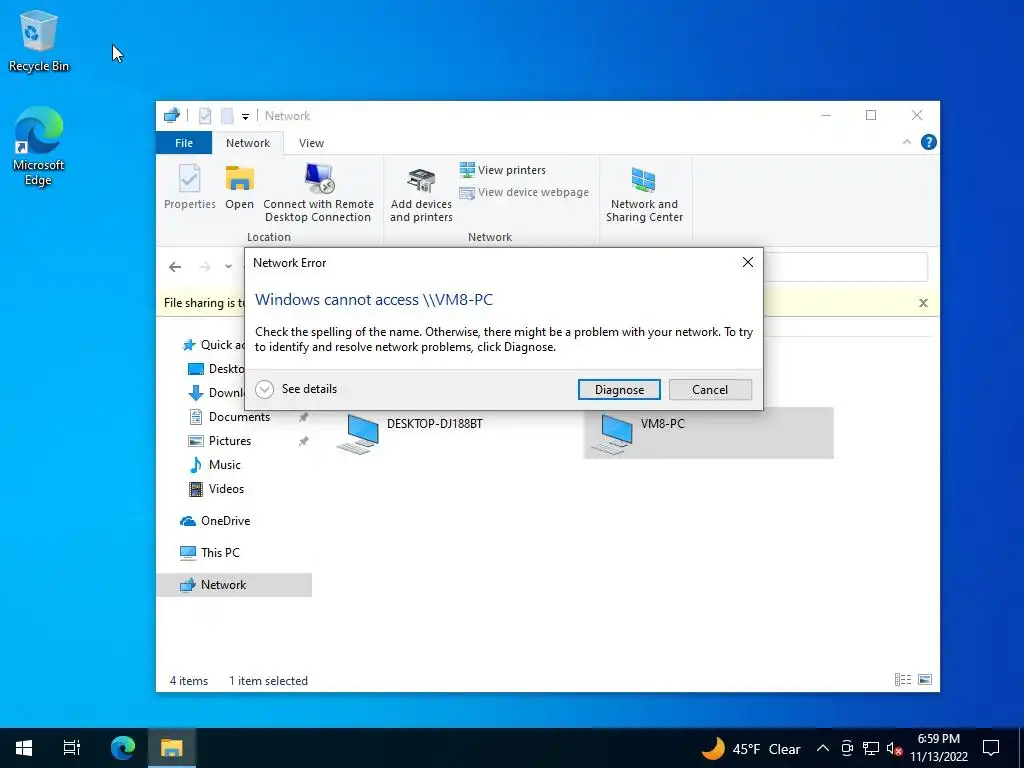1024x768 pixels.
Task: Select Documents in the navigation pane
Action: (x=239, y=417)
